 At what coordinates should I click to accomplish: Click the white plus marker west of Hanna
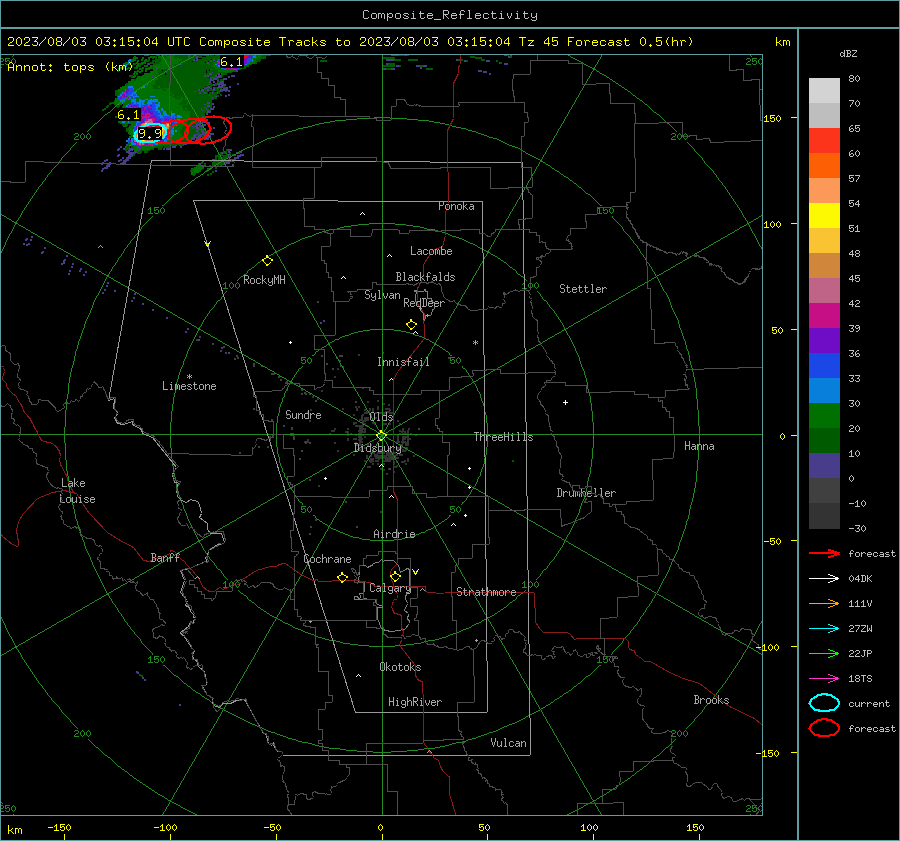point(565,402)
